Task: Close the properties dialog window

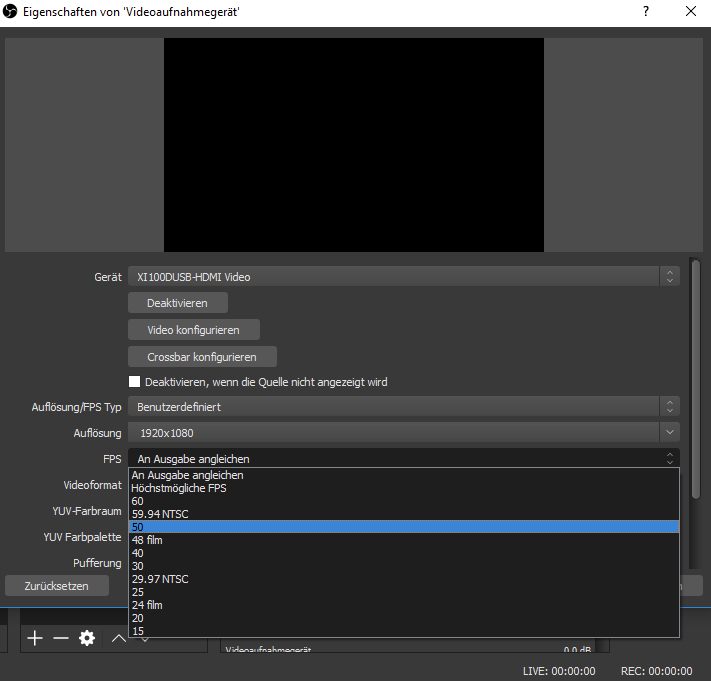Action: pos(690,12)
